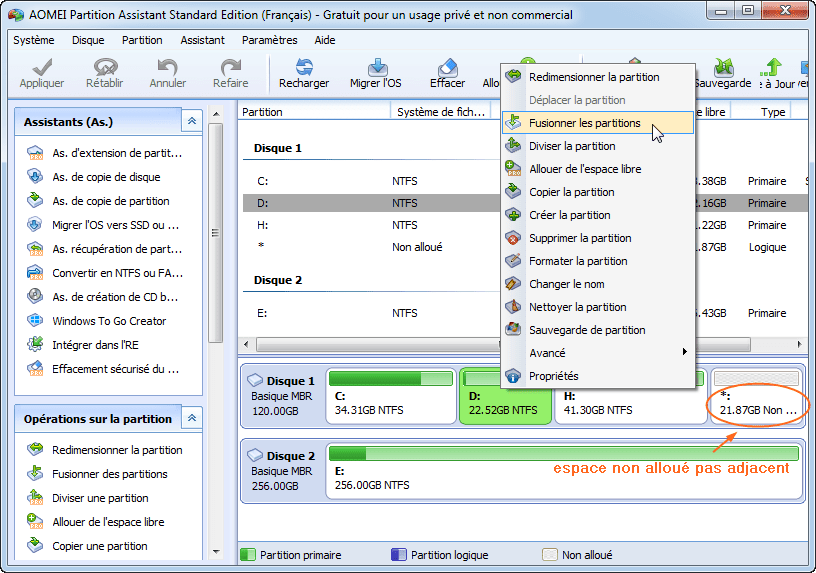Open Convertir en NTFS ou FAT tool
This screenshot has height=573, width=816.
[x=104, y=273]
